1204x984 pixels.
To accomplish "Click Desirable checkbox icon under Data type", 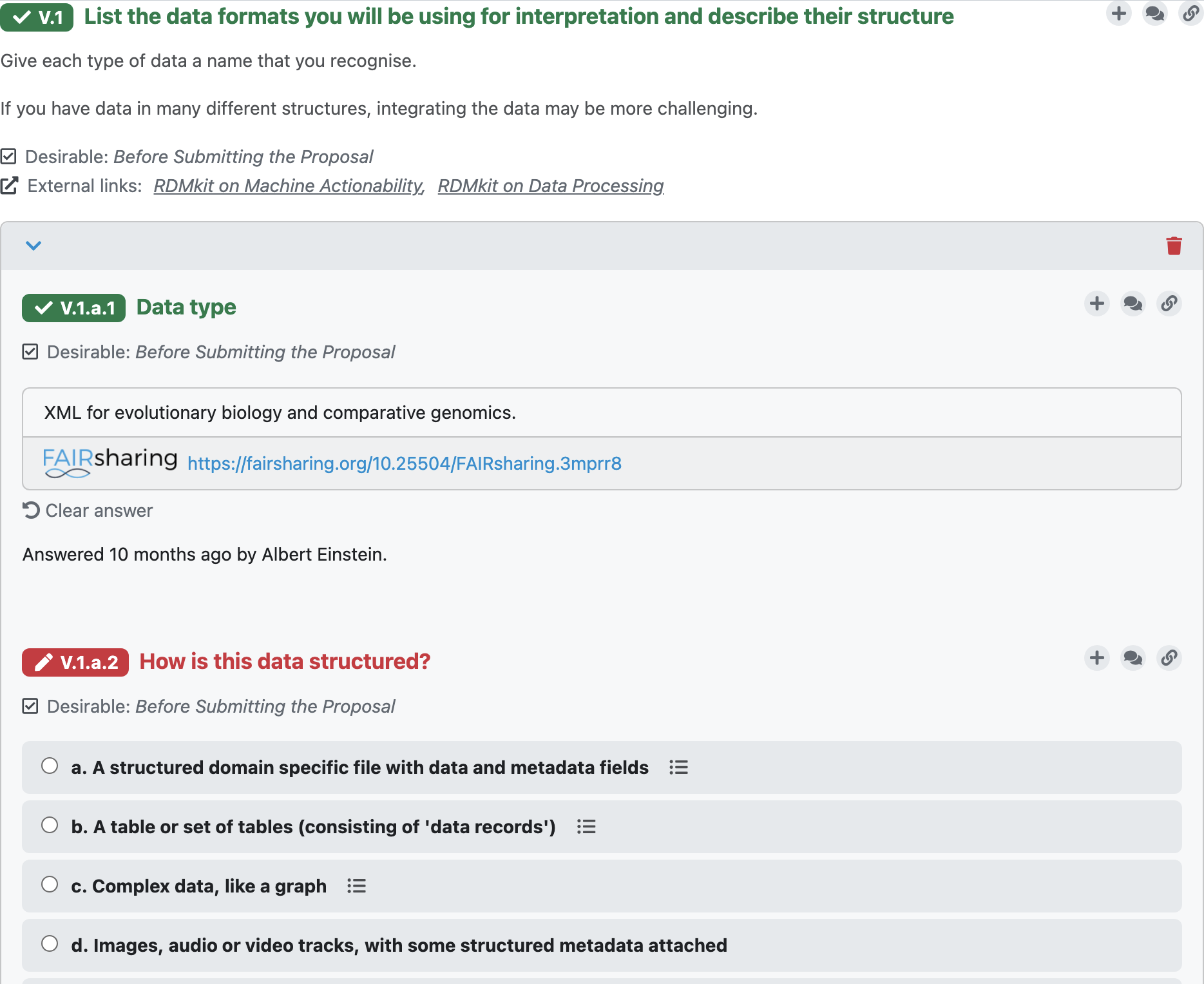I will tap(30, 352).
